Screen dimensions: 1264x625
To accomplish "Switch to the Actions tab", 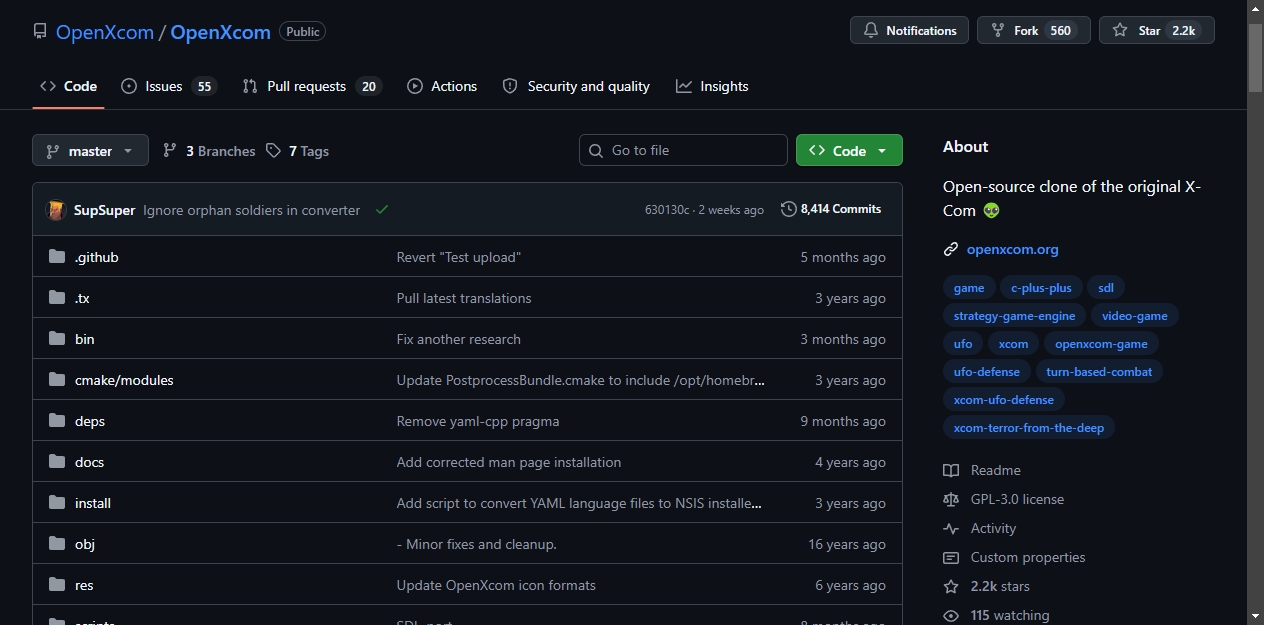I will click(442, 86).
